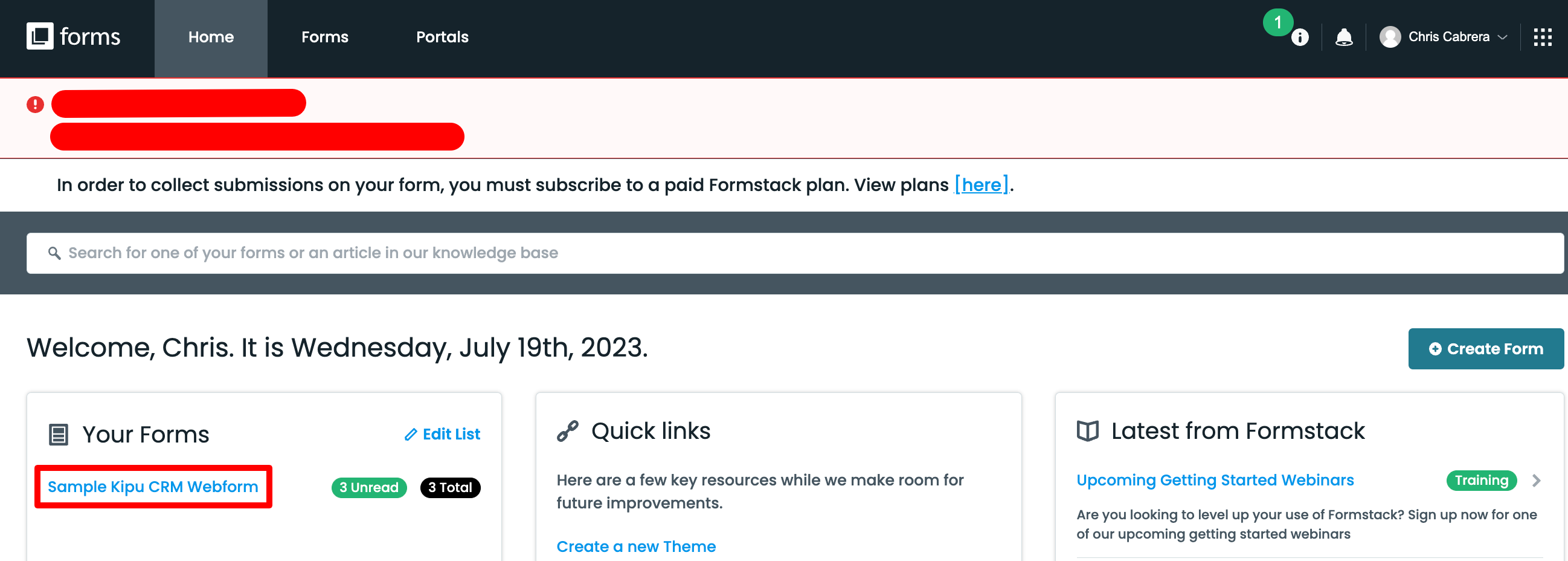Focus the forms and knowledge base search field

point(794,253)
